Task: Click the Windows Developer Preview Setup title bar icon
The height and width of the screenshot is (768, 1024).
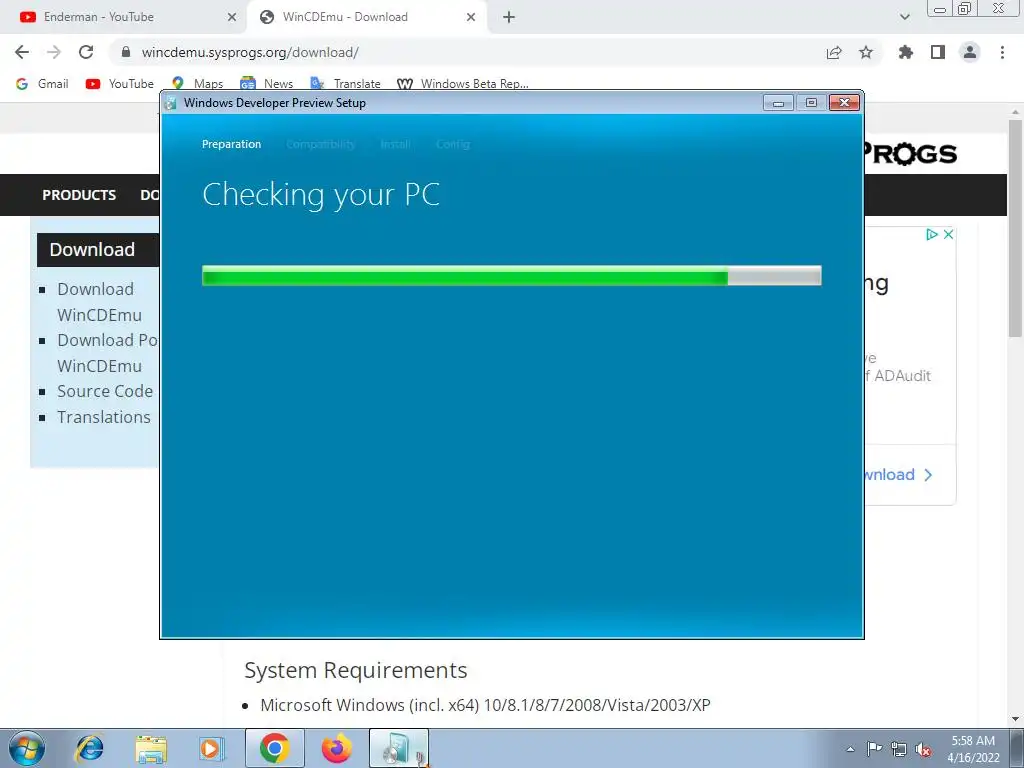Action: 170,103
